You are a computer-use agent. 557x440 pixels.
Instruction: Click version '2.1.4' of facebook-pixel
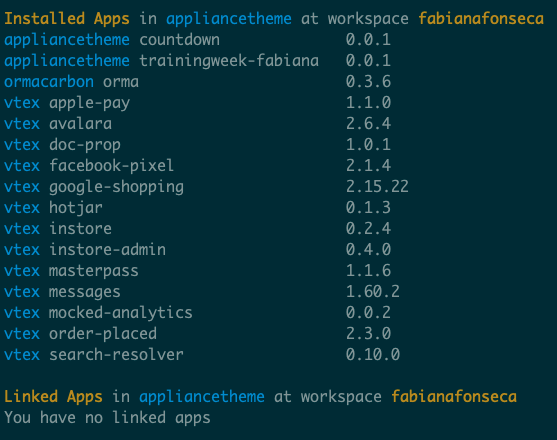[368, 165]
